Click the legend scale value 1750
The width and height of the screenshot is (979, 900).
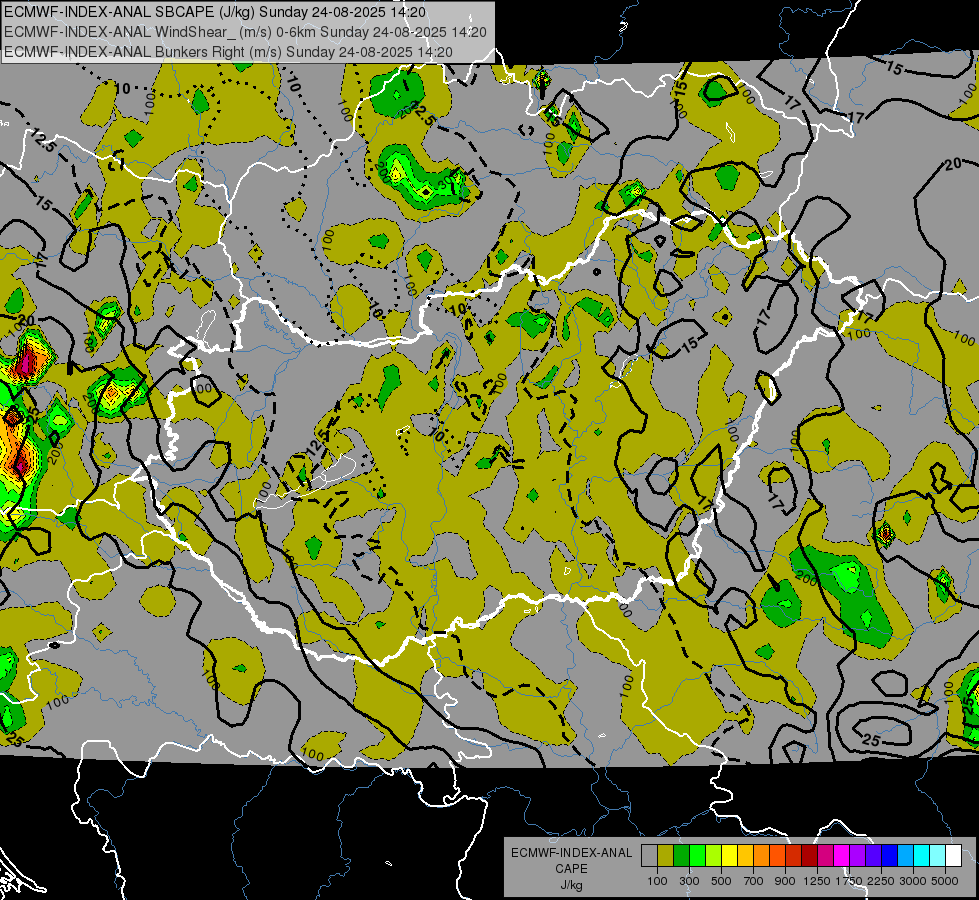point(849,881)
